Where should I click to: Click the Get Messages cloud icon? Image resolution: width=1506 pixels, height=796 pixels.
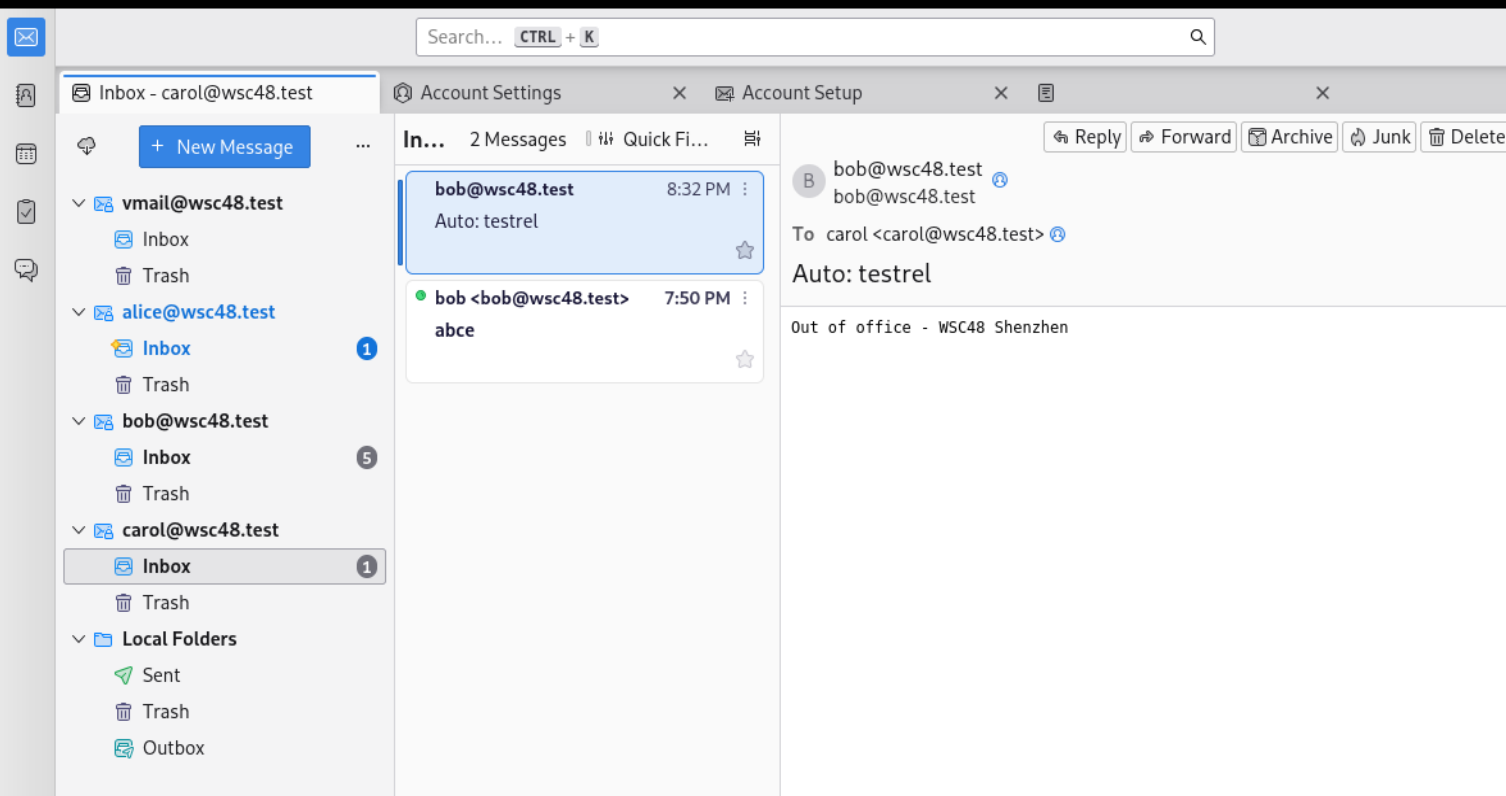[x=87, y=147]
